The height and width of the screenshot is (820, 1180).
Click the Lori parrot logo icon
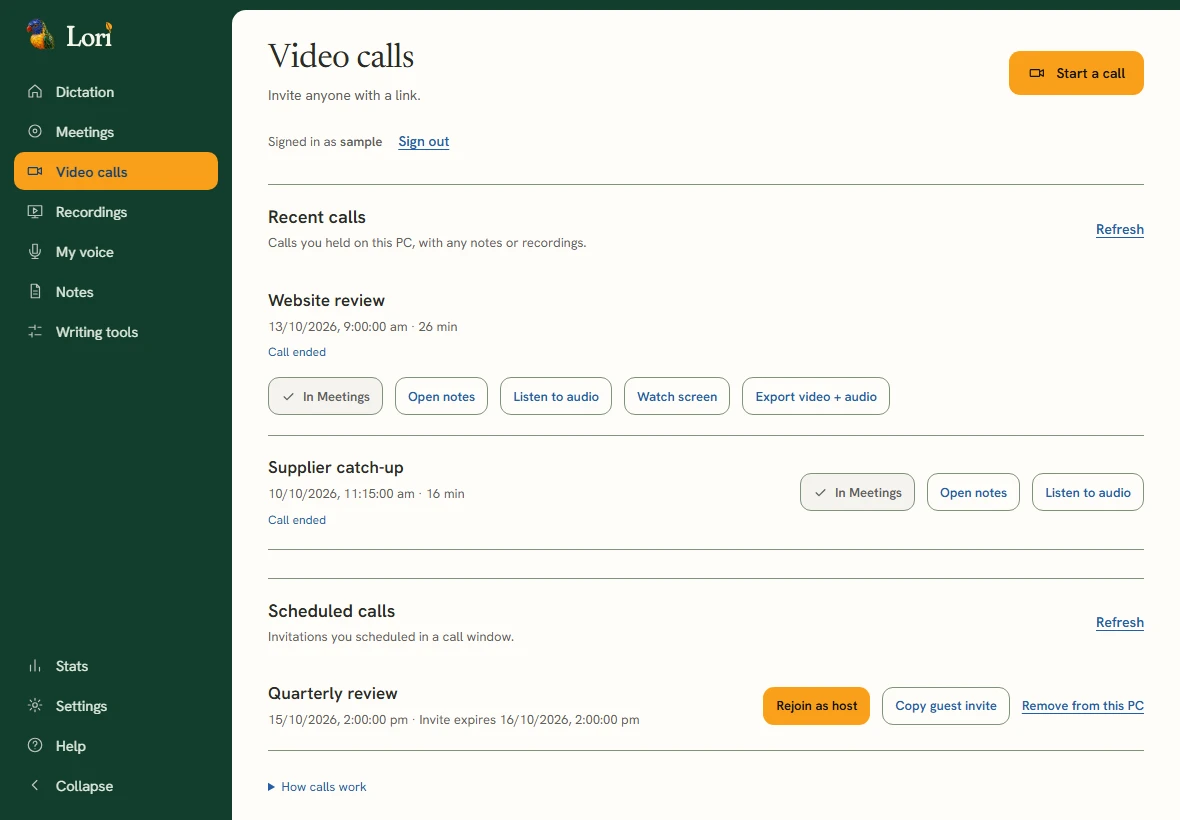(40, 35)
